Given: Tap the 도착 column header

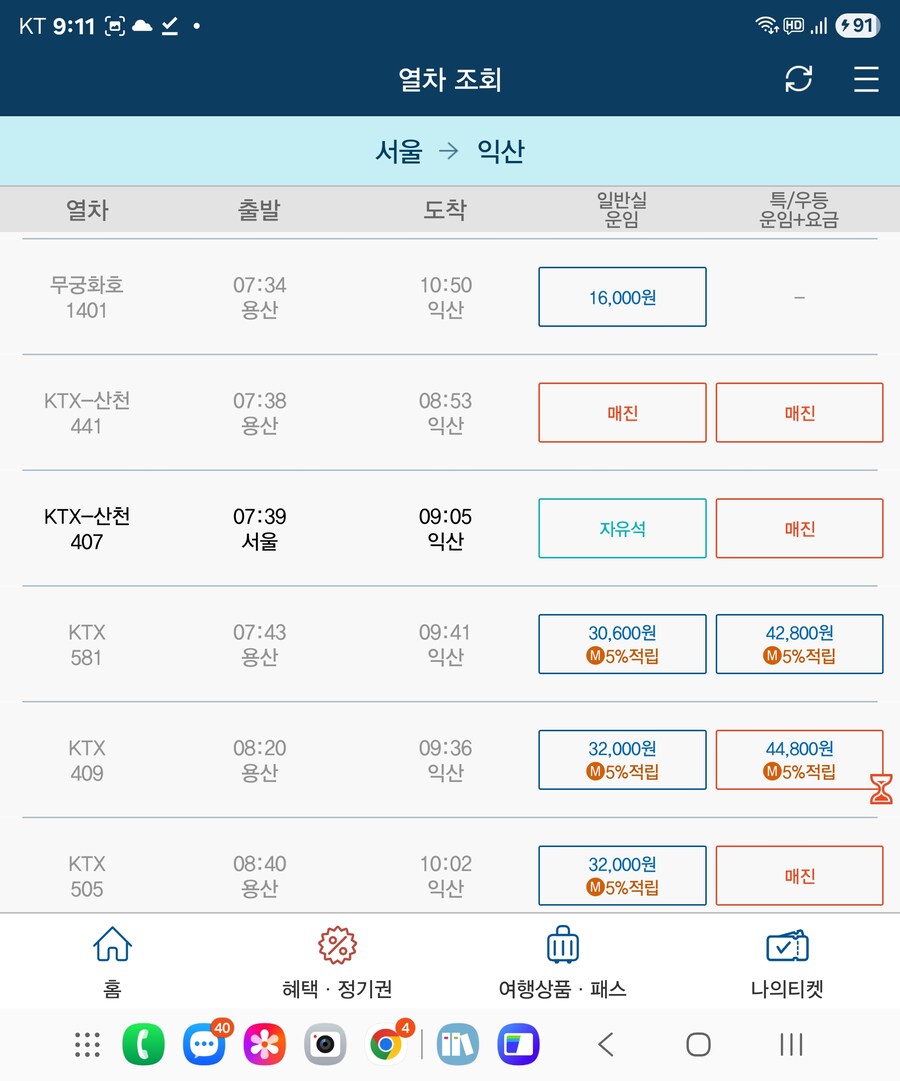Looking at the screenshot, I should click(445, 210).
